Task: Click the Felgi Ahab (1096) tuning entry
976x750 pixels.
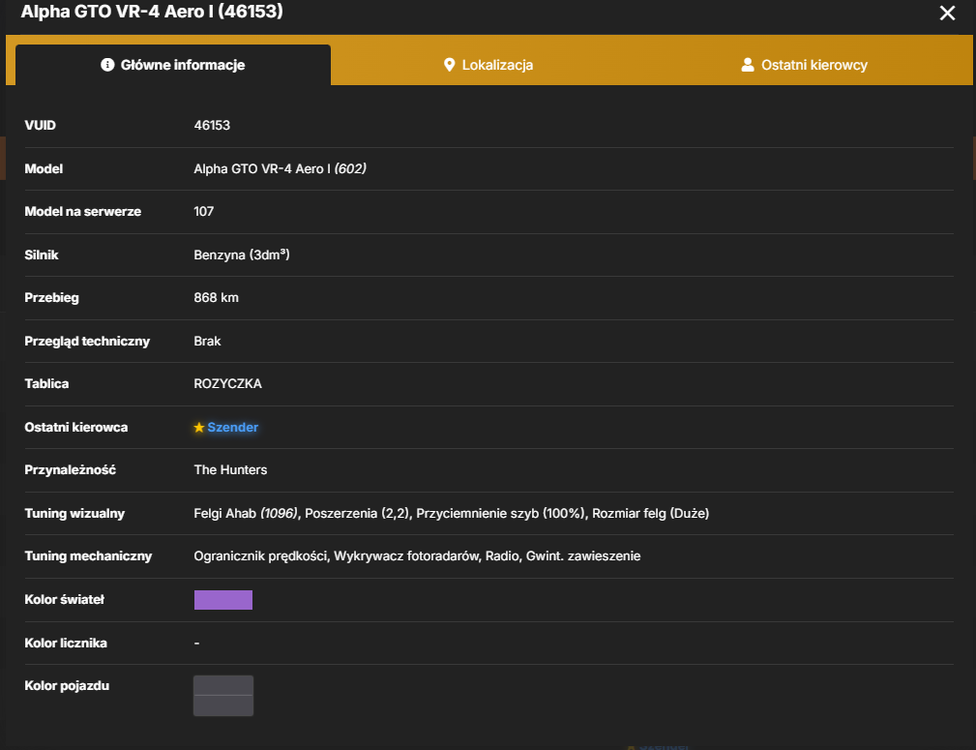Action: click(246, 513)
